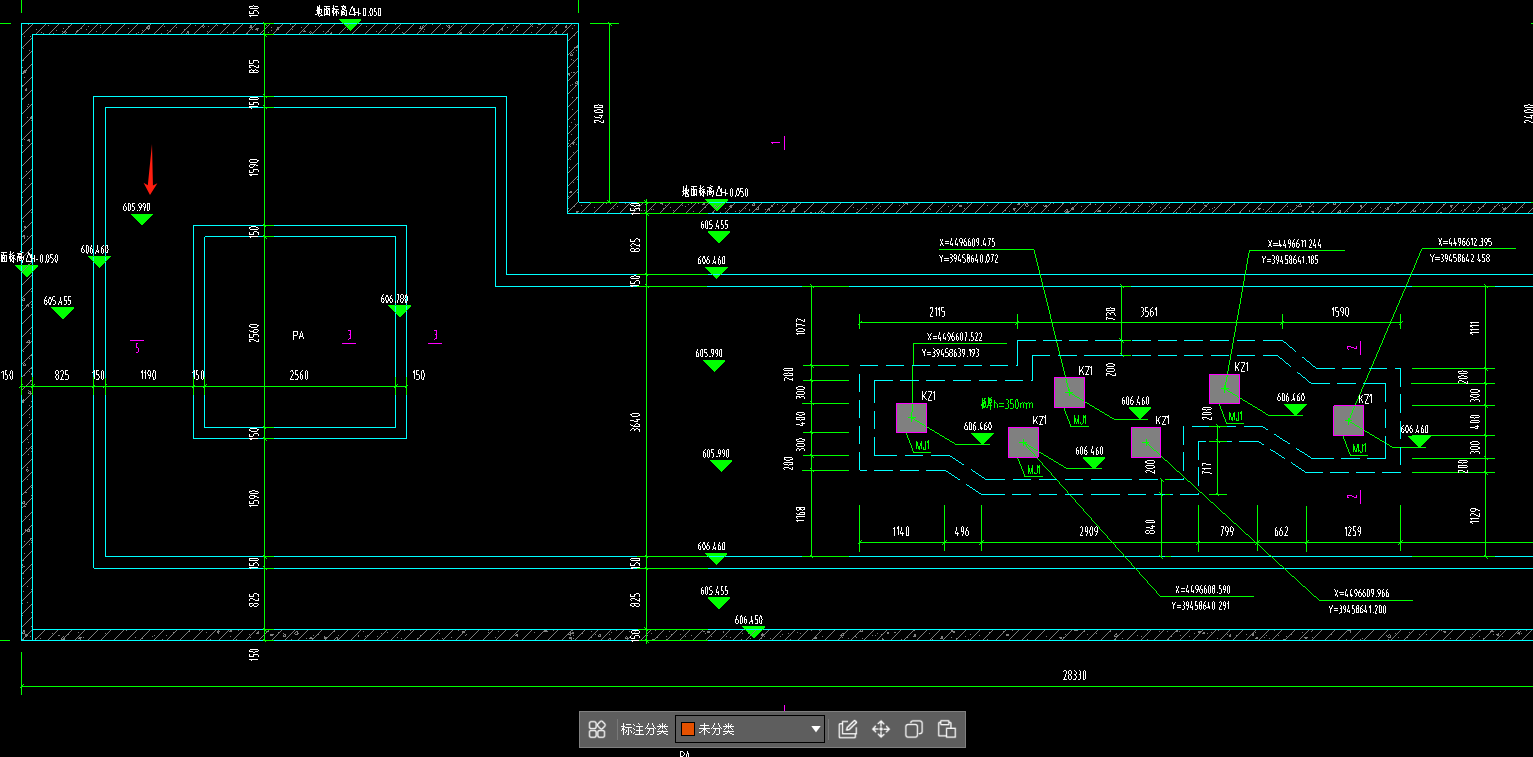Click the 28330 overall dimension text
The image size is (1533, 757).
pyautogui.click(x=1074, y=676)
